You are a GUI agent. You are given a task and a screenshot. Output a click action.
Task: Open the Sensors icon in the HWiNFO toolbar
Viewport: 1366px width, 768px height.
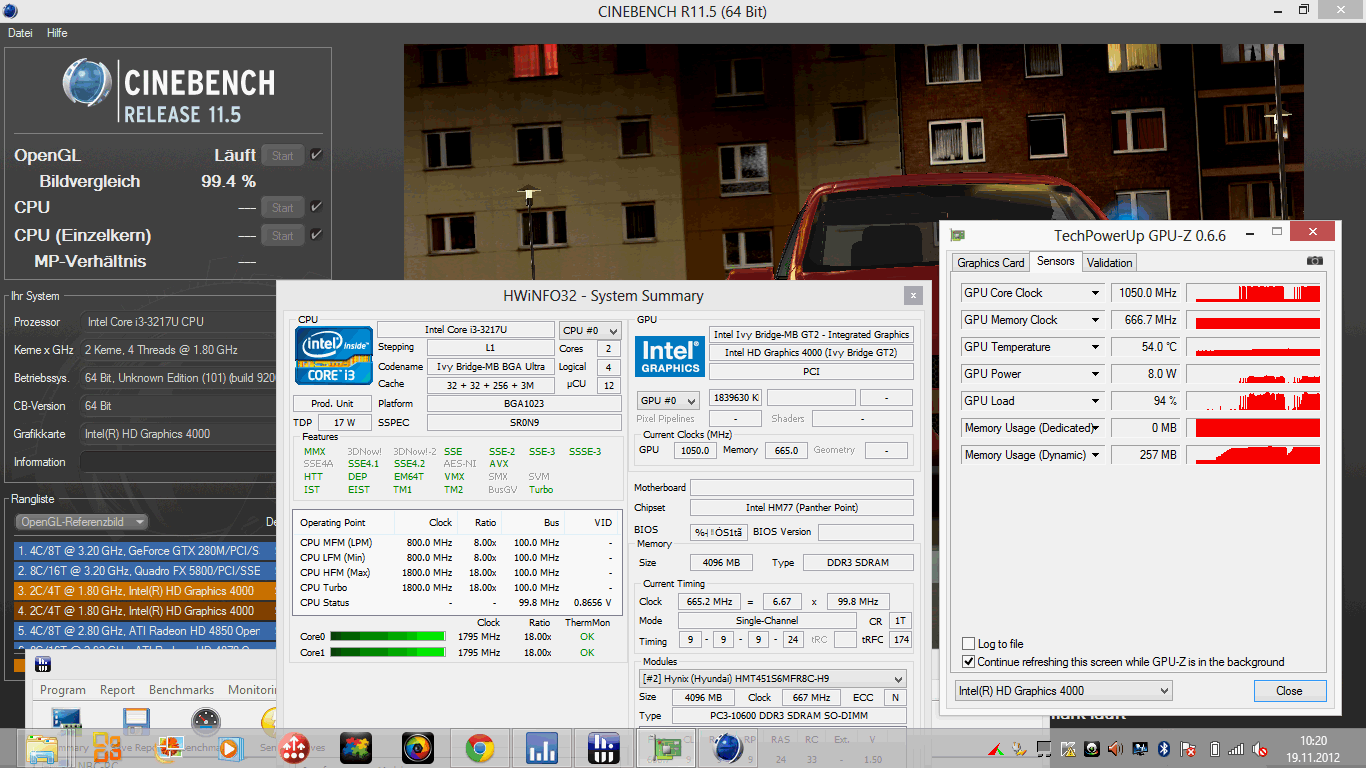[x=269, y=722]
